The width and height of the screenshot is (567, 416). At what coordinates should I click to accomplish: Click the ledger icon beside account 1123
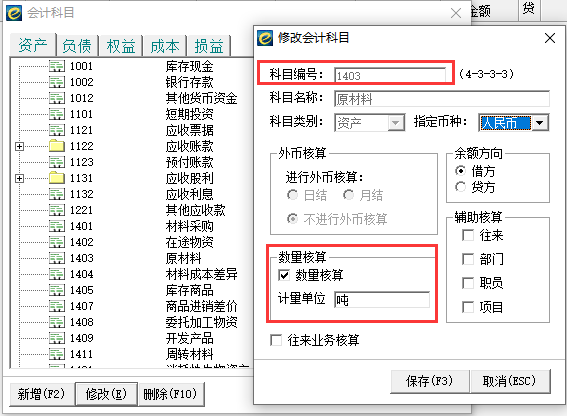pos(57,162)
